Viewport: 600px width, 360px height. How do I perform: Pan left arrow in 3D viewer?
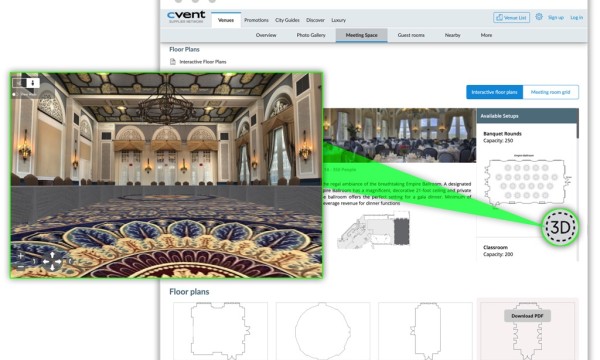(46, 262)
